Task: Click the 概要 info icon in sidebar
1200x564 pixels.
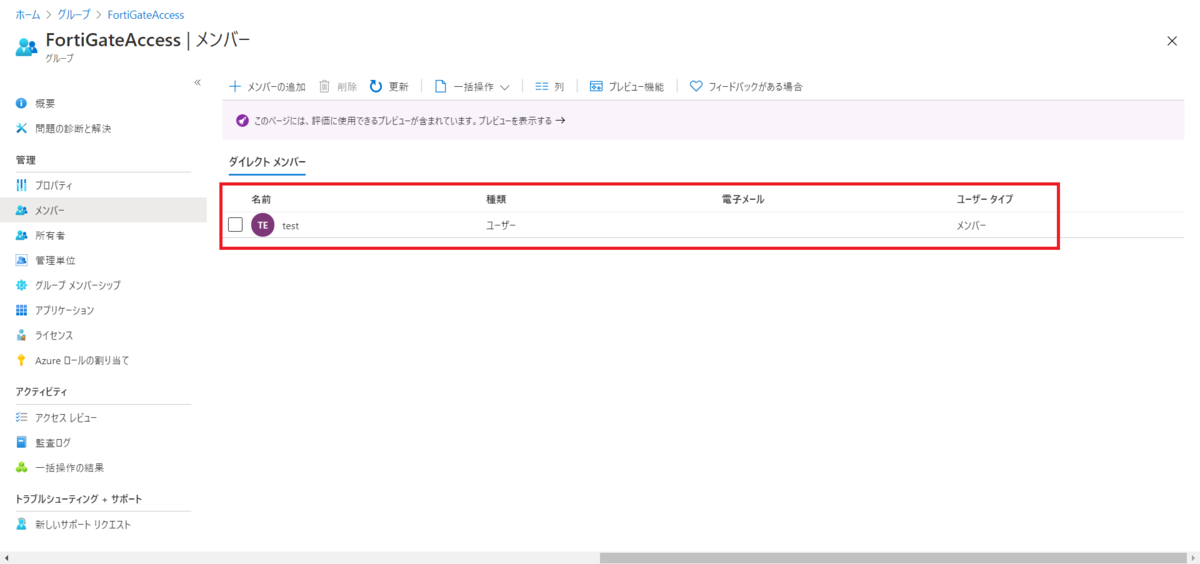Action: (22, 103)
